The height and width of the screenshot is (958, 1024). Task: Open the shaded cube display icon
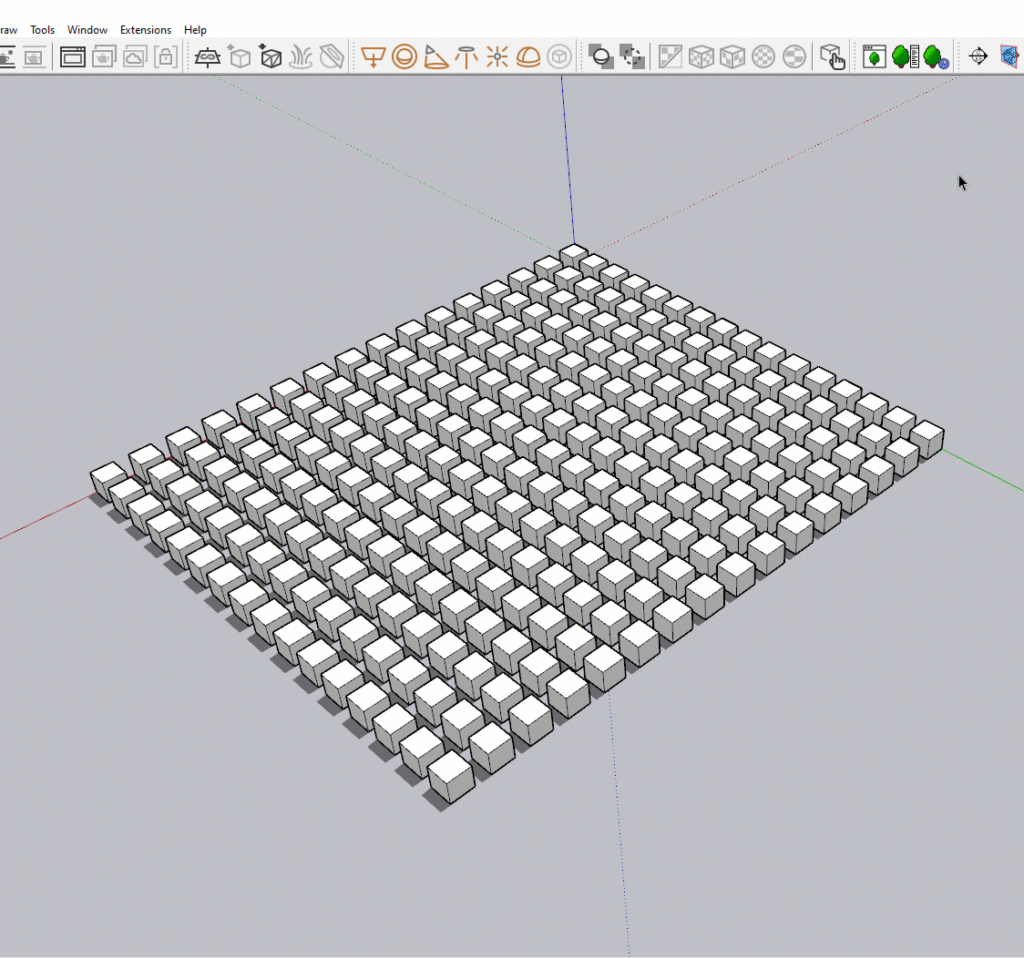[559, 57]
